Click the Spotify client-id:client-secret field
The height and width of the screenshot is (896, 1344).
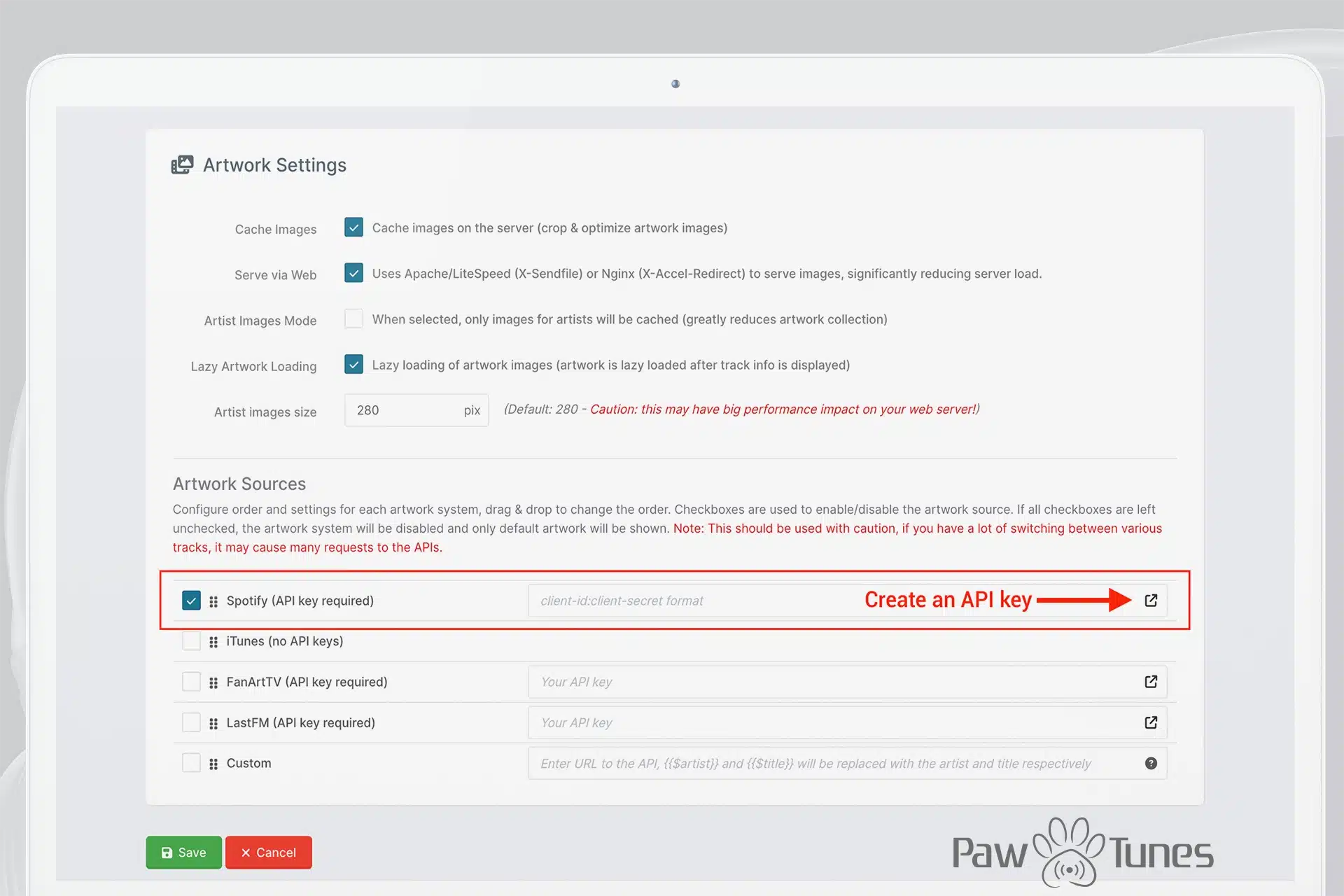tap(847, 601)
